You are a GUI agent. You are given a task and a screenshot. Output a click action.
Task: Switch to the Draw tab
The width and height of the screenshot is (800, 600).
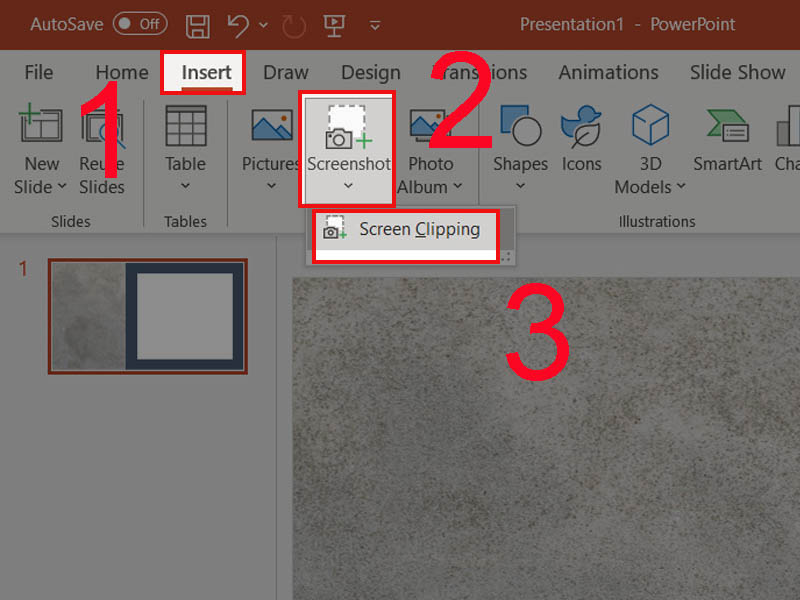tap(285, 72)
